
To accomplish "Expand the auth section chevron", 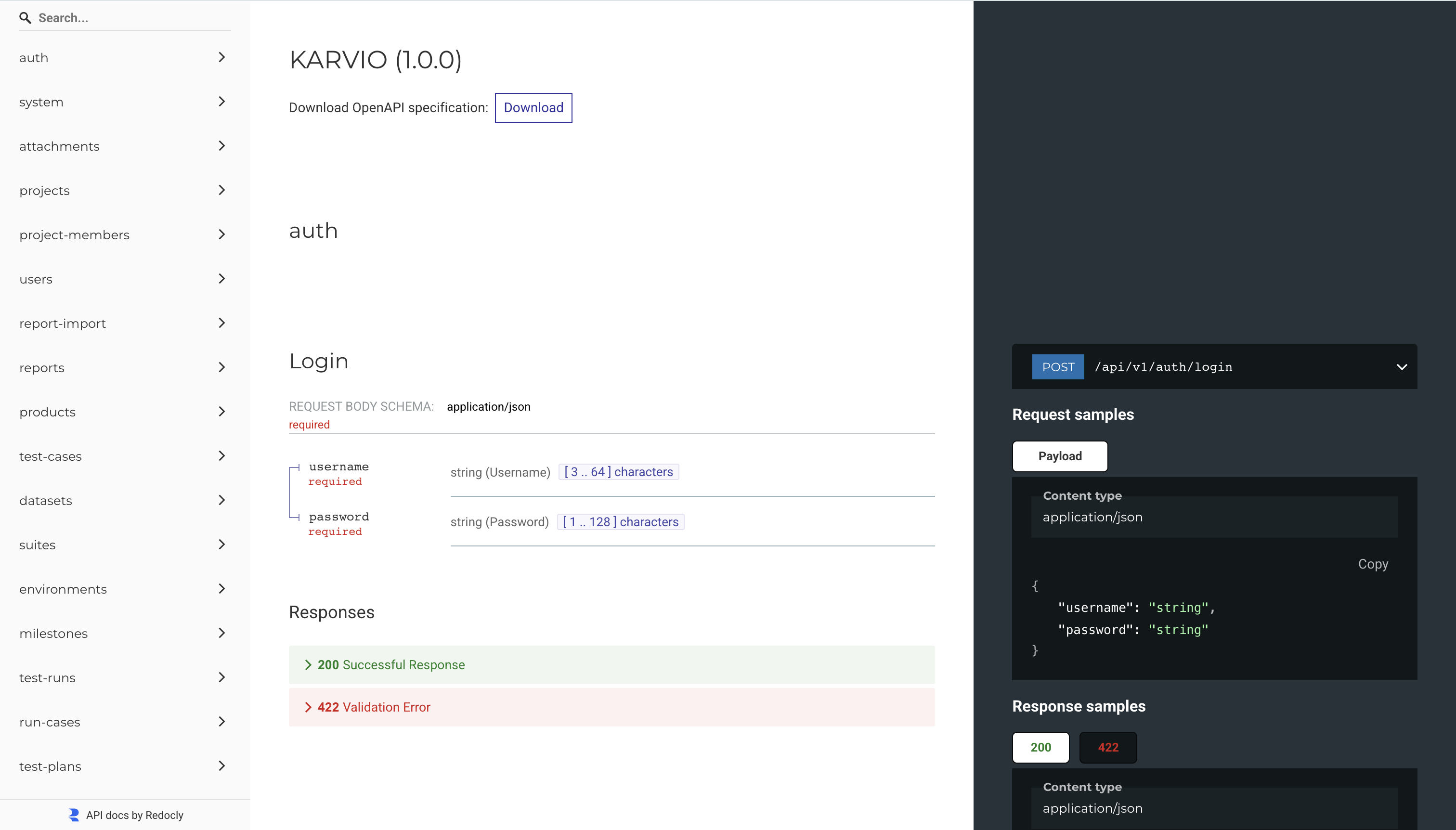I will click(x=222, y=57).
